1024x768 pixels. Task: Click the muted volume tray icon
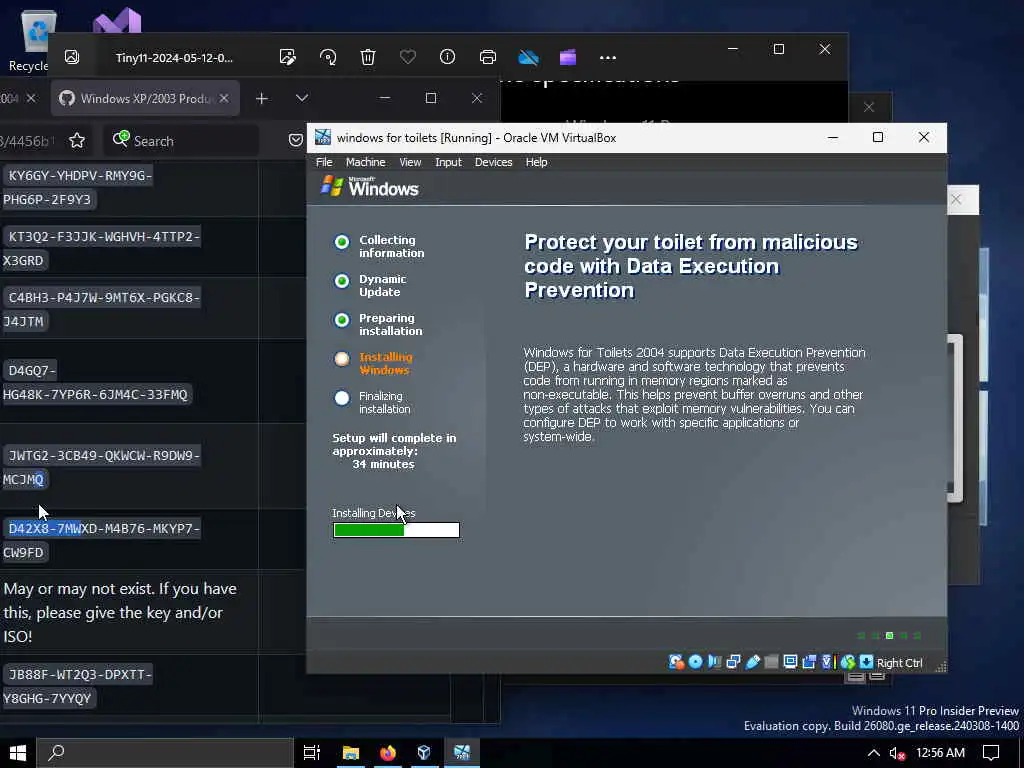tap(897, 754)
